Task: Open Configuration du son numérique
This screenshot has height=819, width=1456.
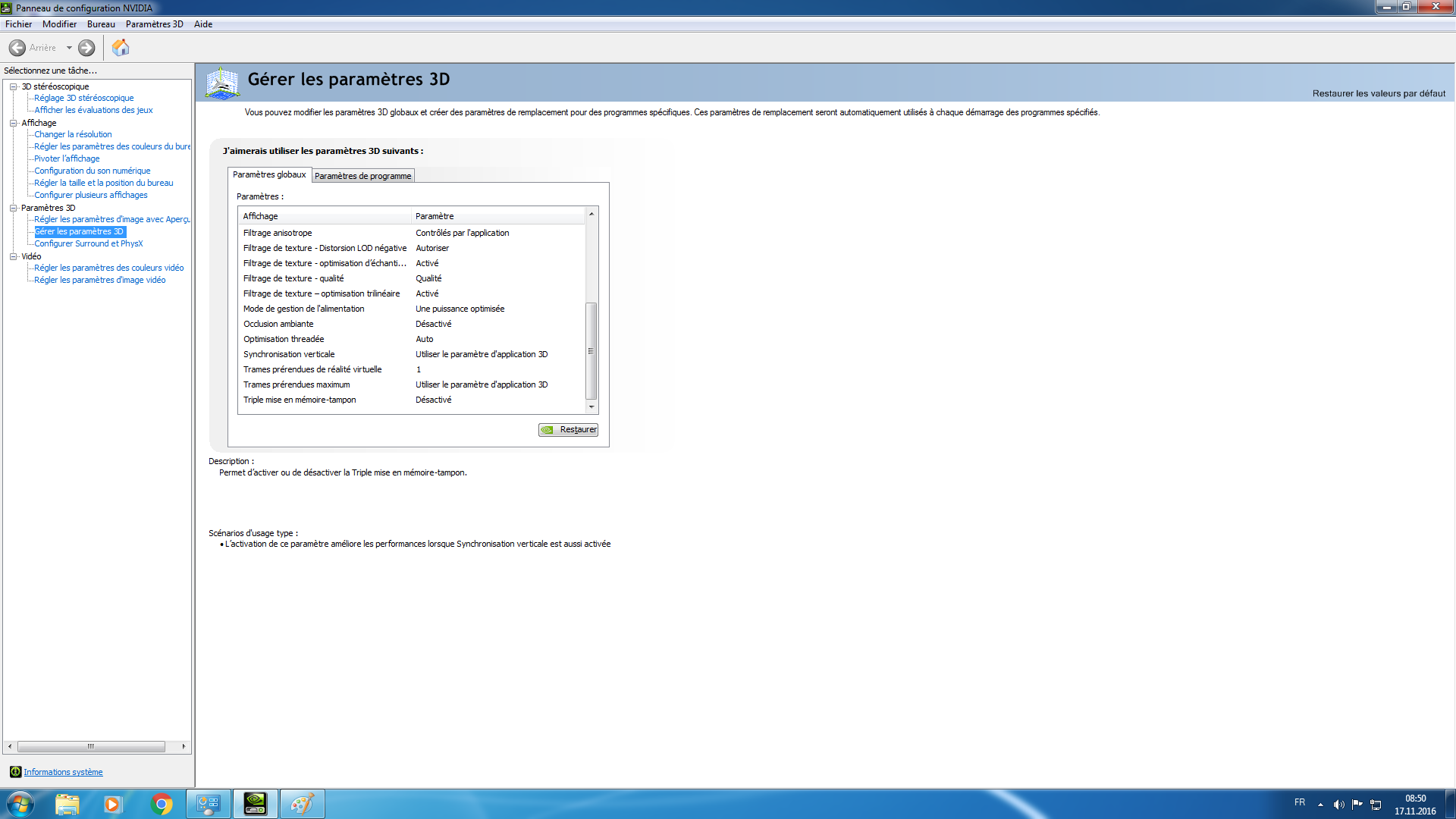Action: [x=92, y=171]
